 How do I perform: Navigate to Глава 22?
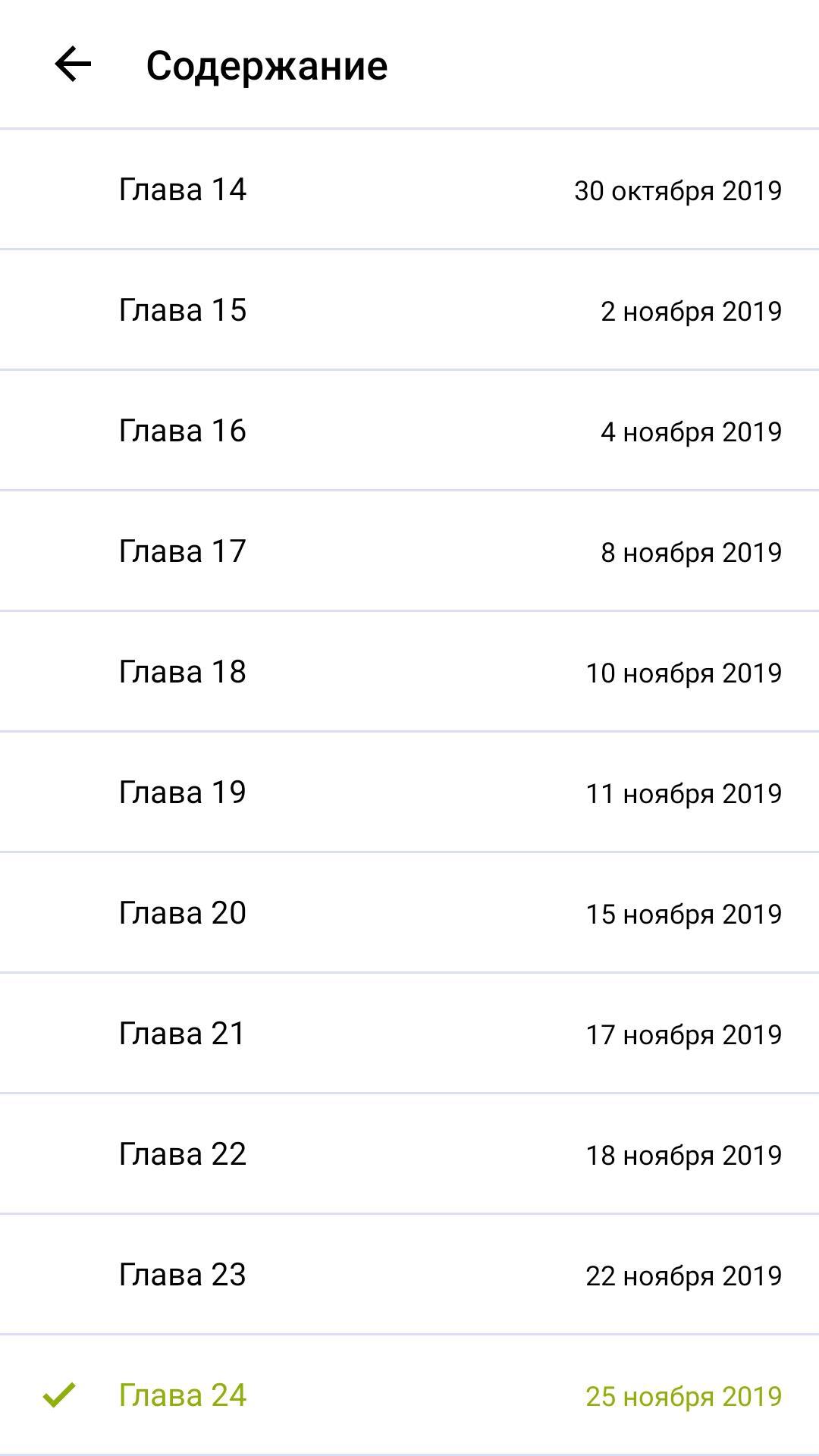point(183,1154)
